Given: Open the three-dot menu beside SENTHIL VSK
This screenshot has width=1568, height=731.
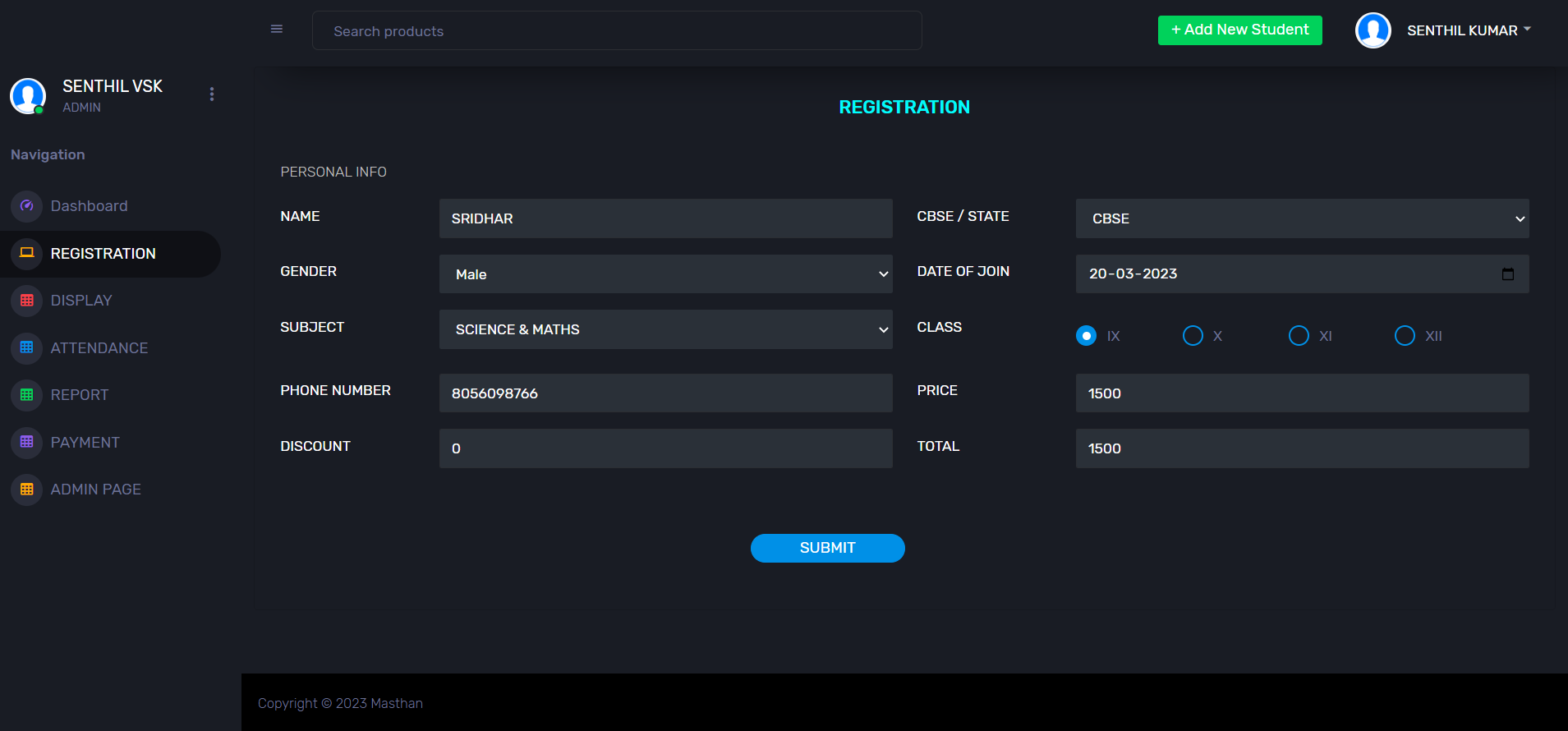Looking at the screenshot, I should coord(212,94).
